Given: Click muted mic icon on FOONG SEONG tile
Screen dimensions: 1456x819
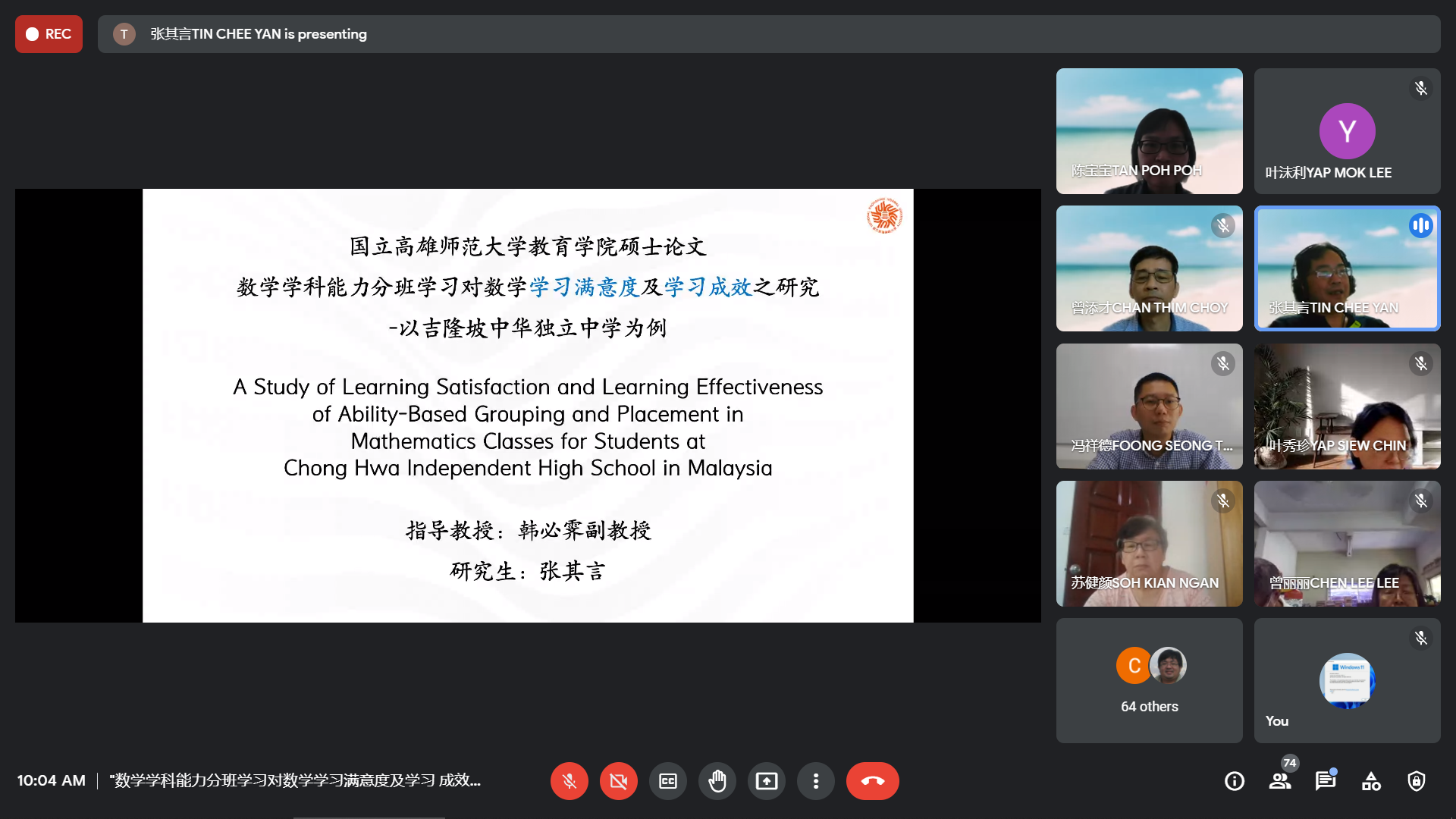Looking at the screenshot, I should tap(1222, 364).
